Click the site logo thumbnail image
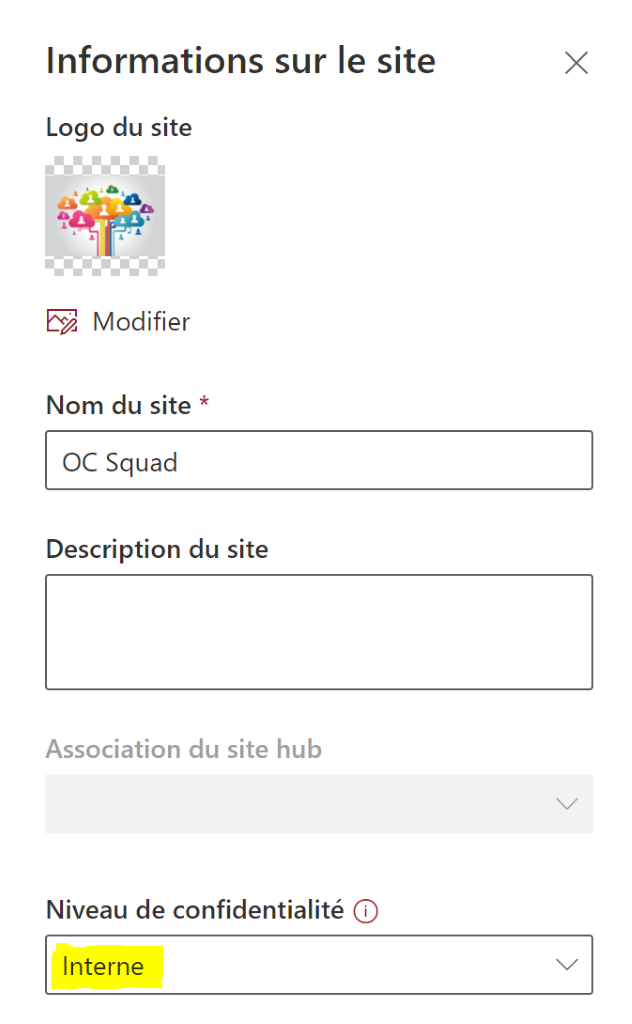632x1024 pixels. [x=105, y=214]
